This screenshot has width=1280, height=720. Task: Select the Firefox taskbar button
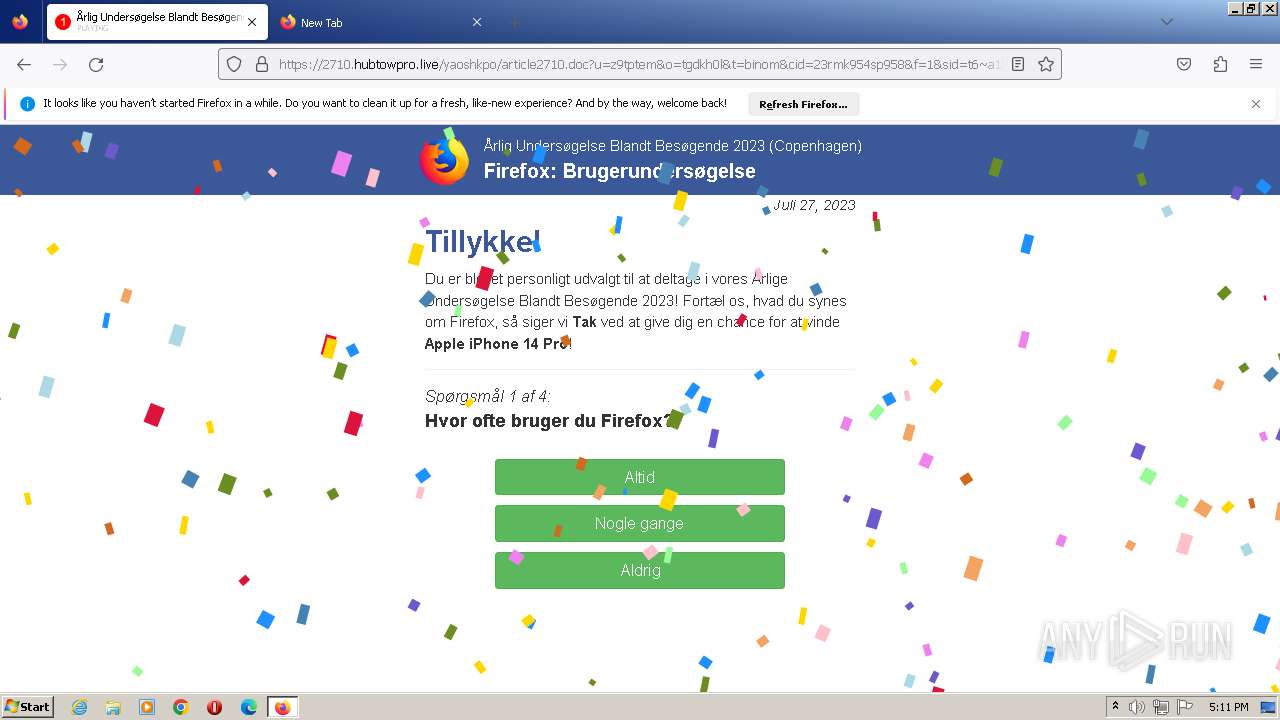click(x=282, y=707)
